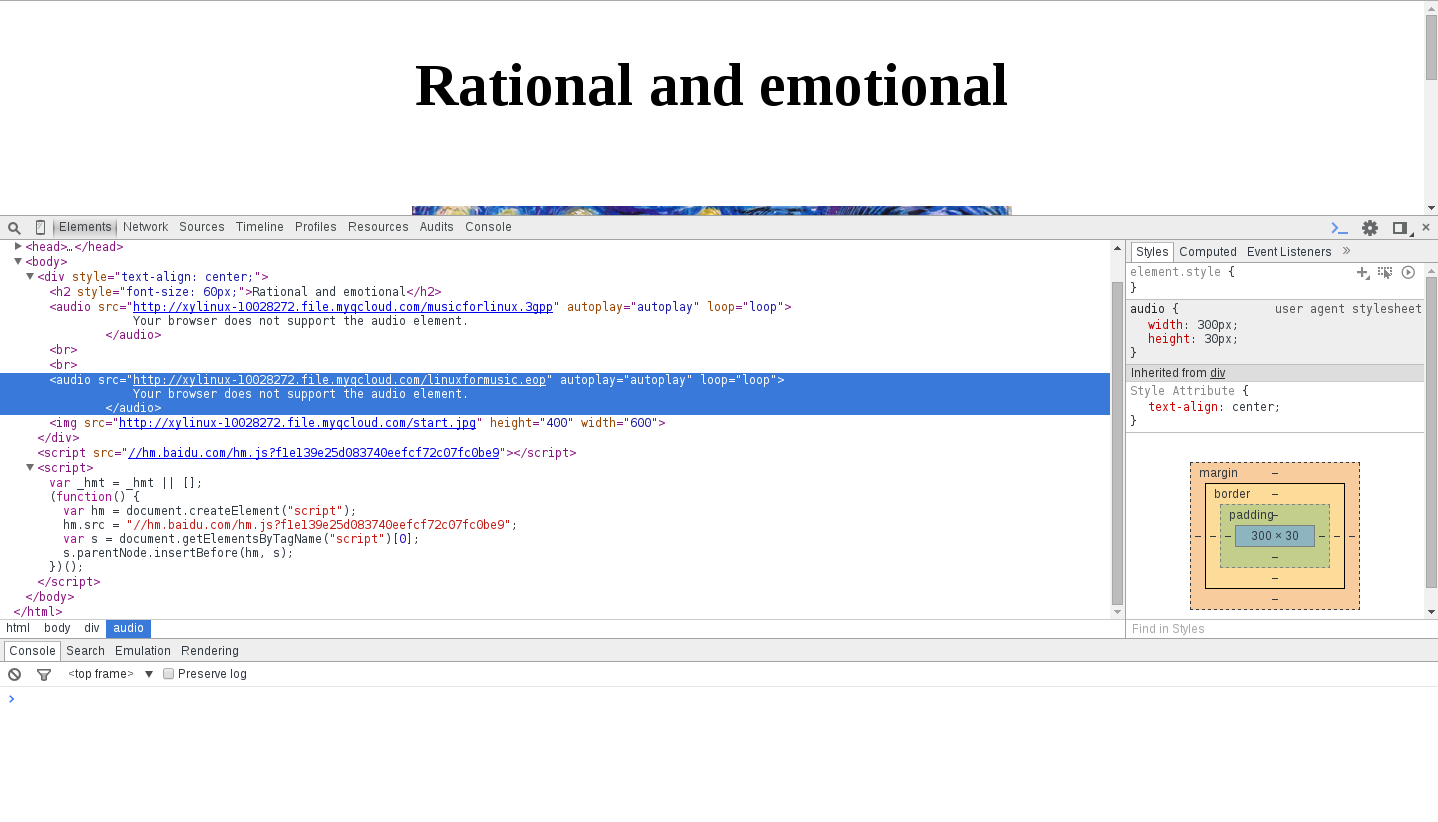Image resolution: width=1438 pixels, height=822 pixels.
Task: Switch to the Sources tab
Action: click(202, 227)
